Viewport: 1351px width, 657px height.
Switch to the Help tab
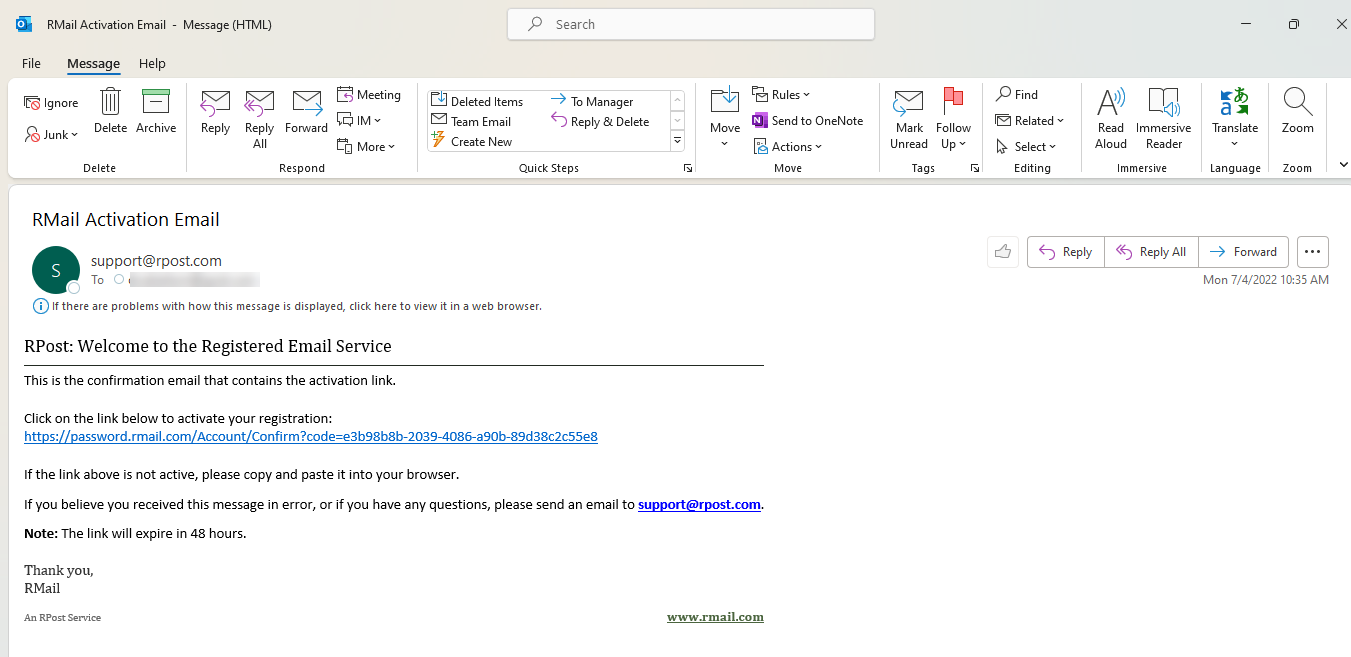coord(152,63)
